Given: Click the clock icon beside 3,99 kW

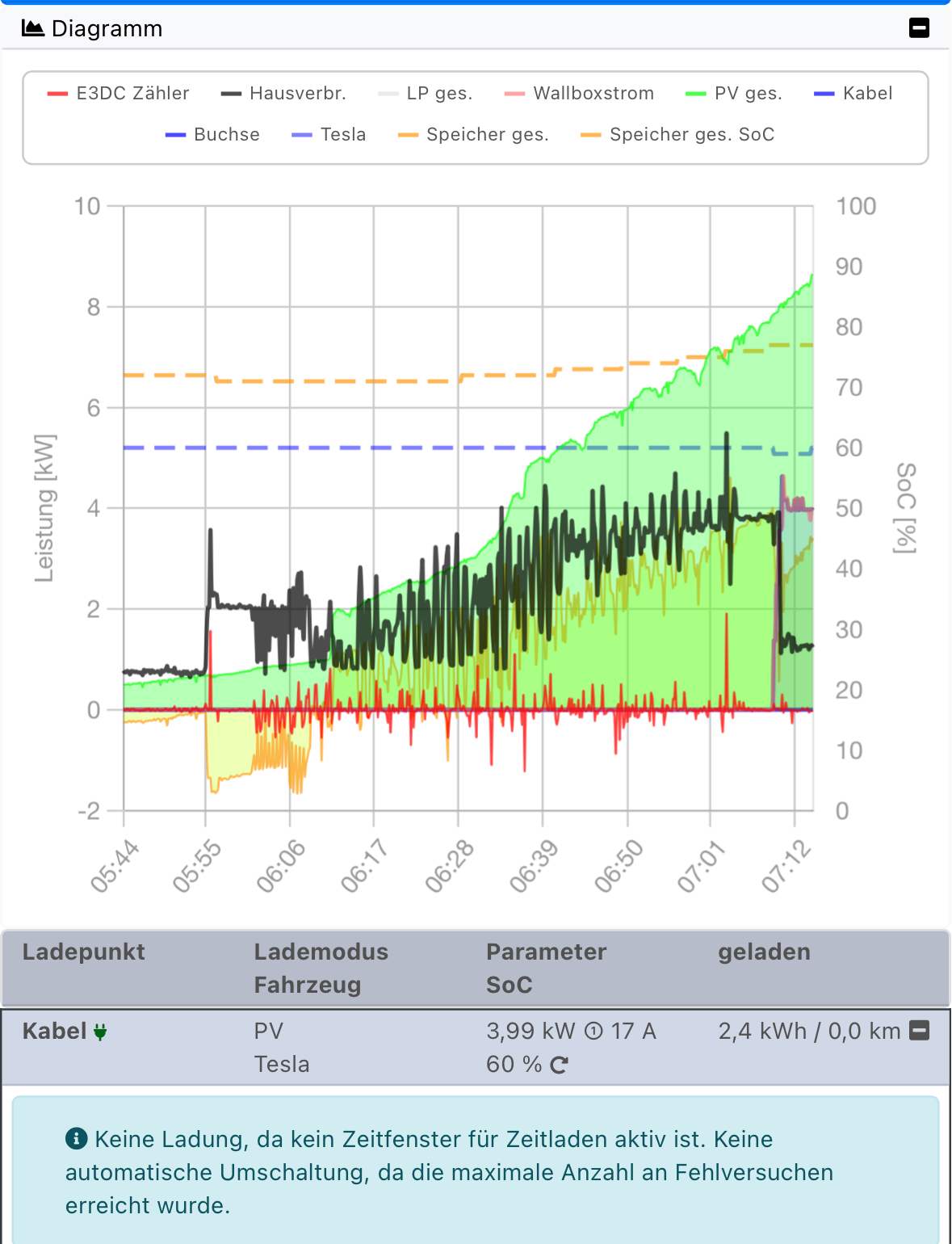Looking at the screenshot, I should pos(593,1032).
